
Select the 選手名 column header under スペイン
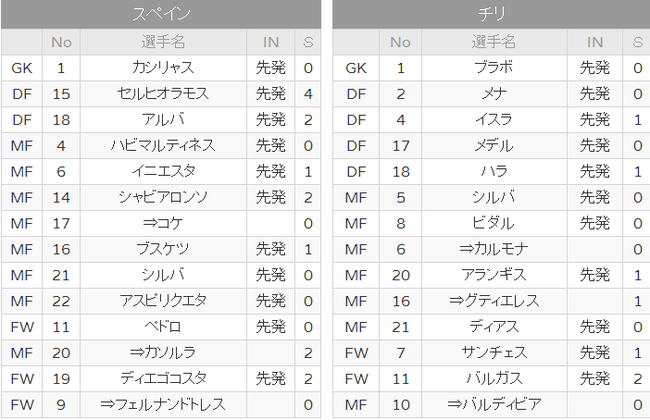point(163,42)
